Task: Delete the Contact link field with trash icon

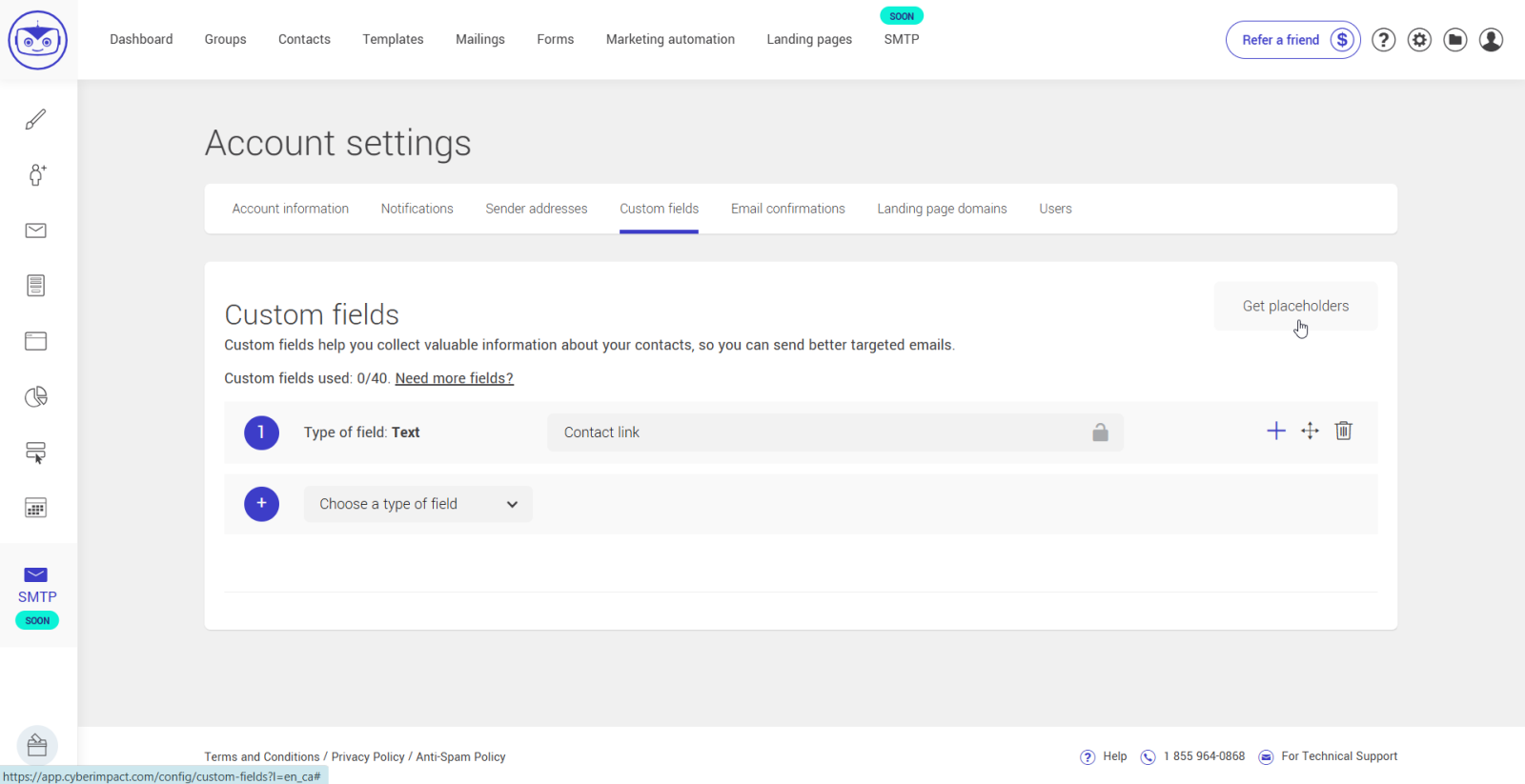Action: (x=1343, y=431)
